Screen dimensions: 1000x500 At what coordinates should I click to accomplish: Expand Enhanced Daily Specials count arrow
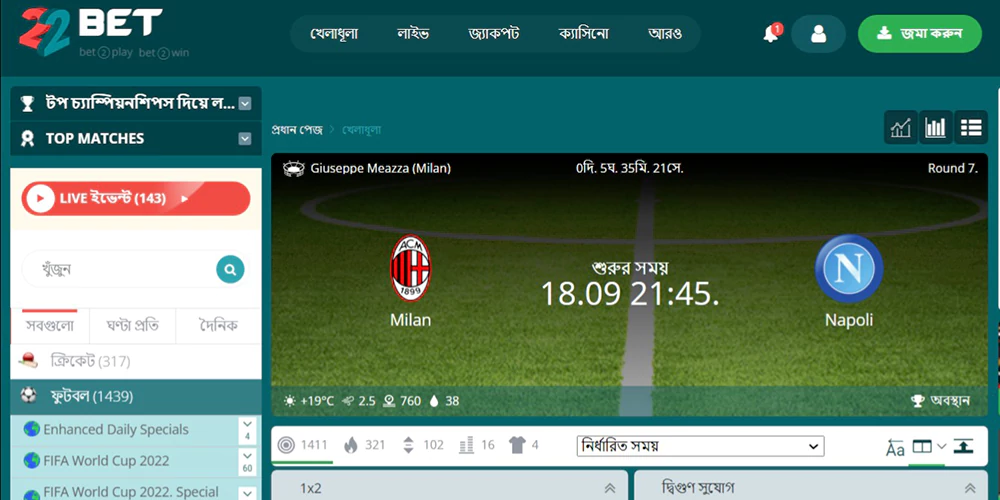(x=247, y=430)
